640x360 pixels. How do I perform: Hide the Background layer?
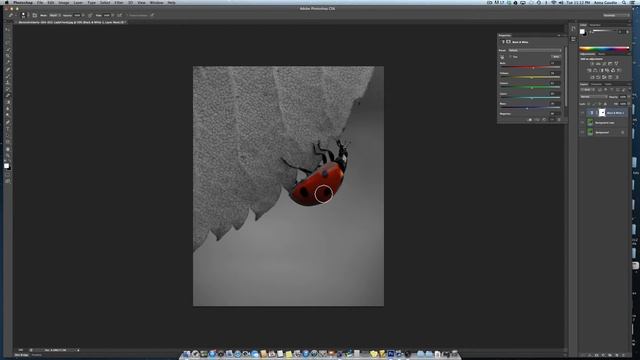(x=582, y=132)
